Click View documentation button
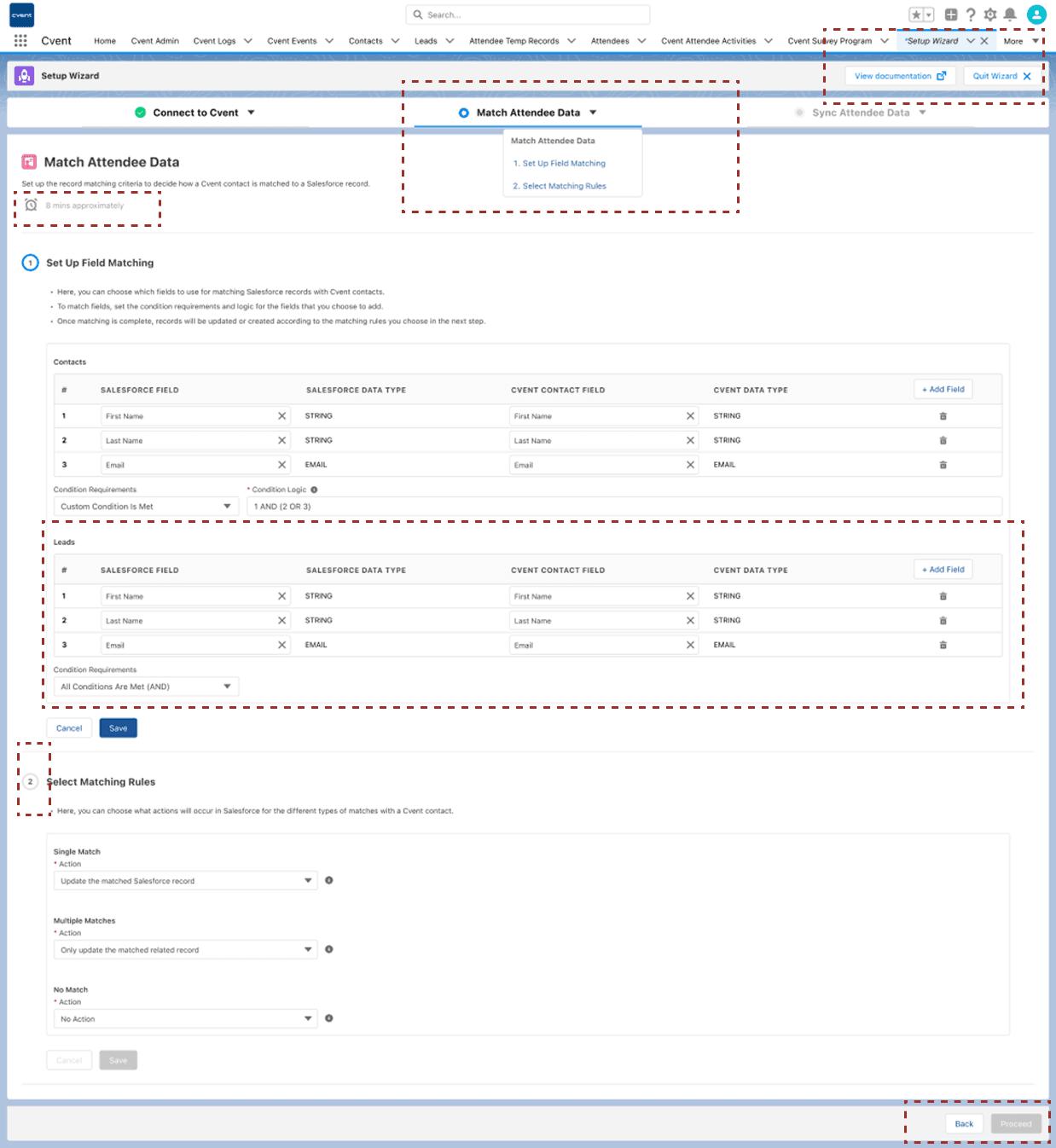 (x=900, y=76)
